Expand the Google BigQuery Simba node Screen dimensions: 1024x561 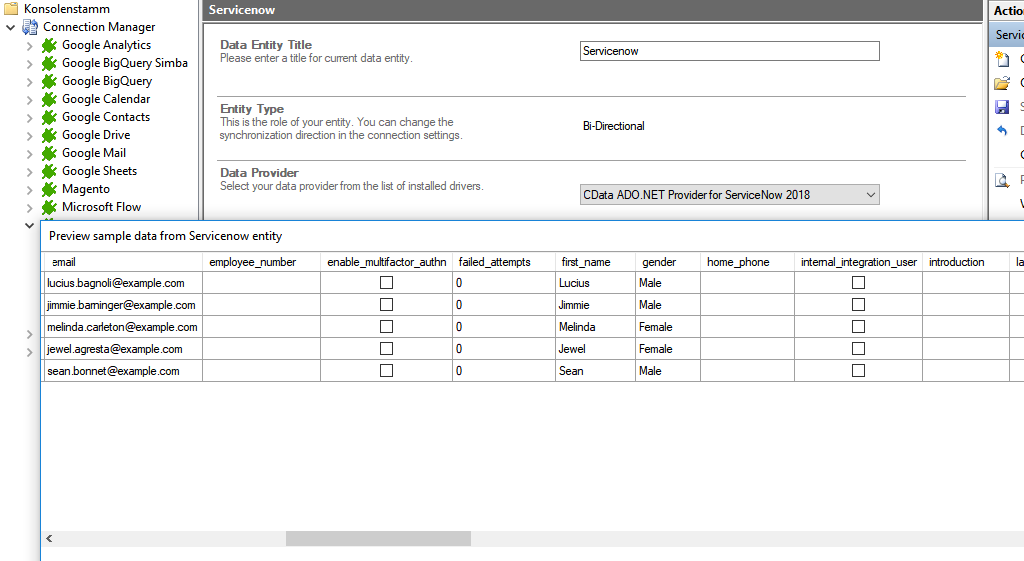click(29, 64)
